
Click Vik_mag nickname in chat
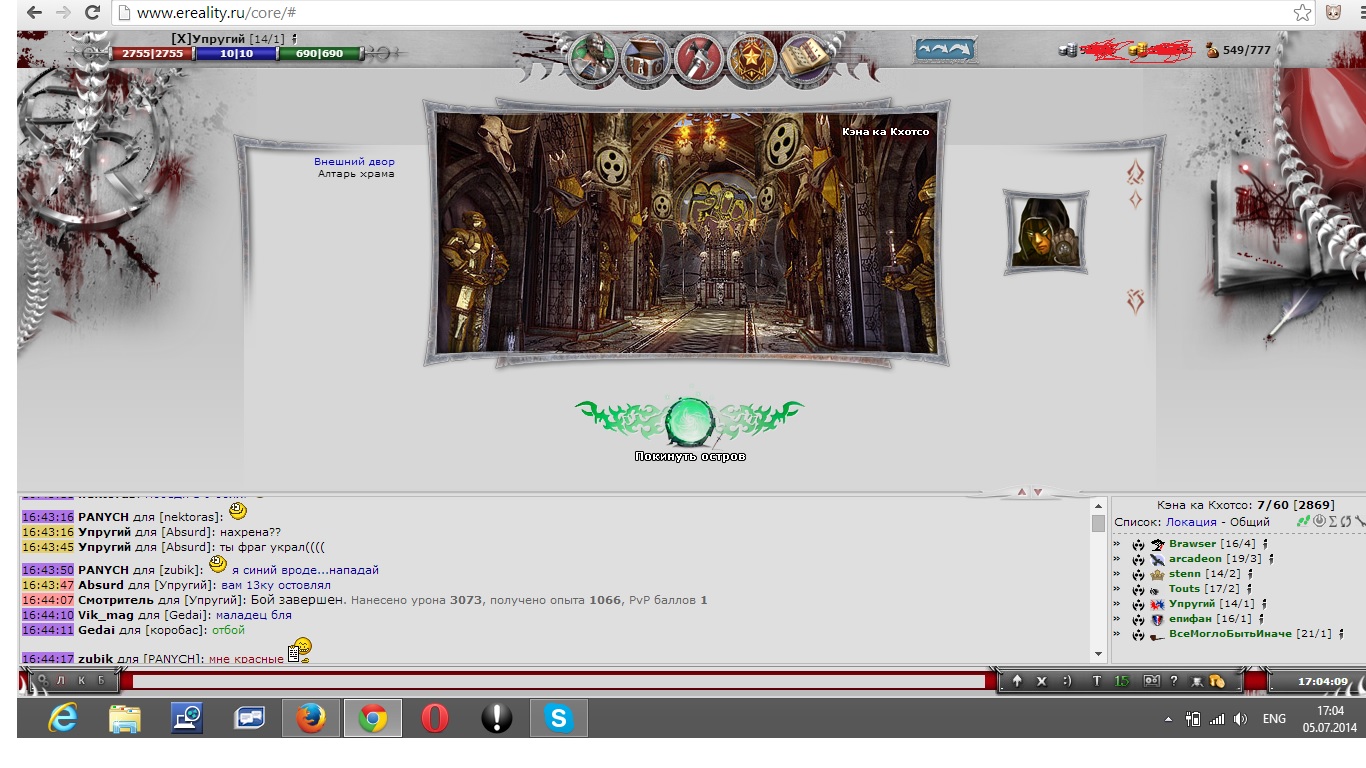coord(104,615)
